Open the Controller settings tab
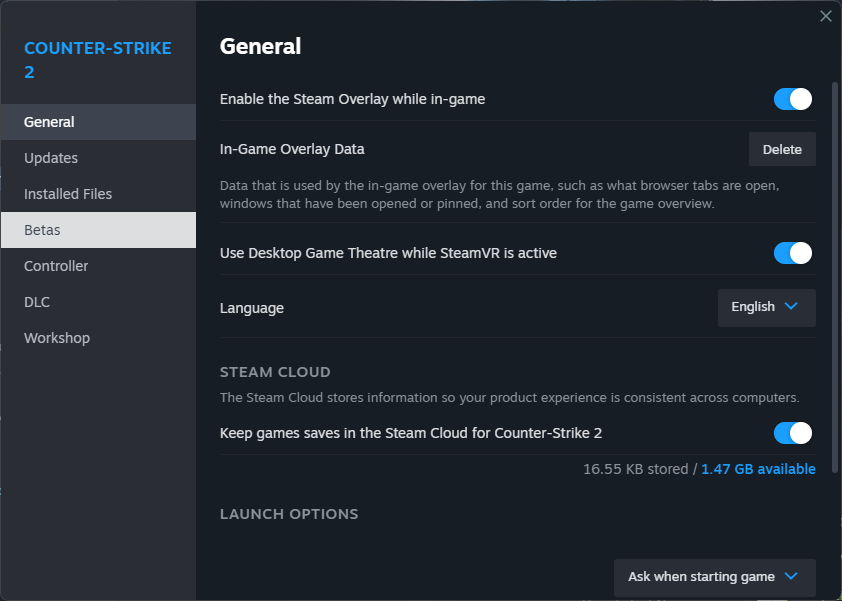Screen dimensions: 842x601 56,266
